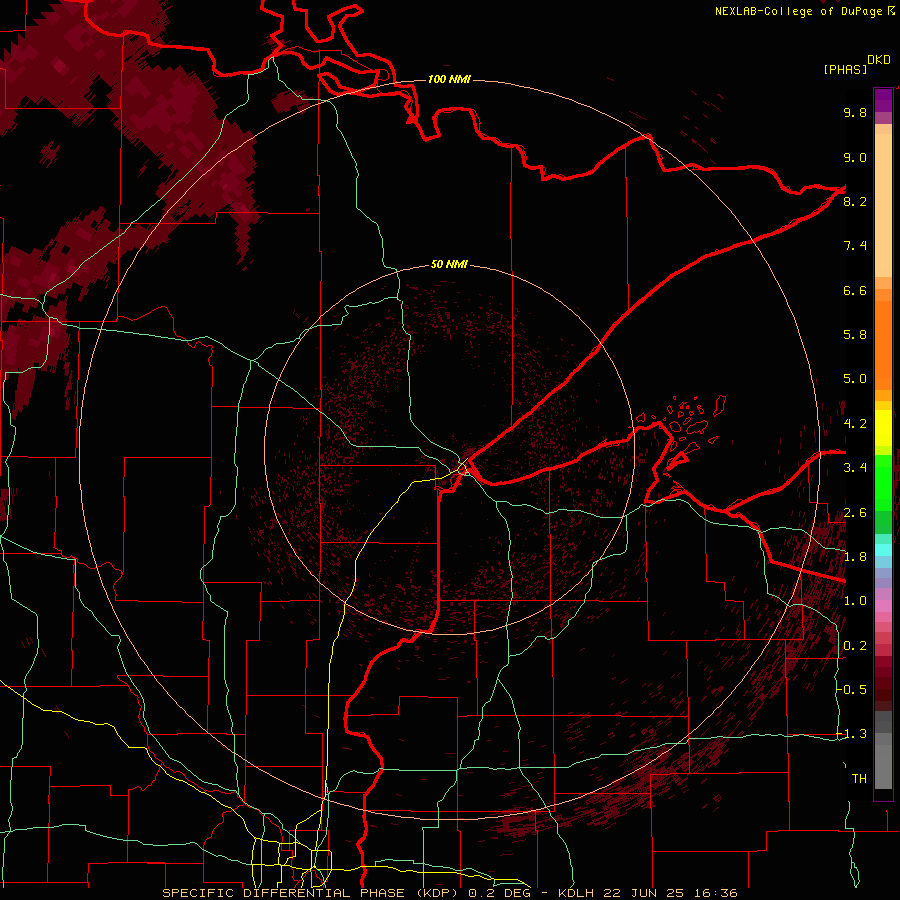
Task: Select the 1.8 value on the color scale
Action: (855, 557)
